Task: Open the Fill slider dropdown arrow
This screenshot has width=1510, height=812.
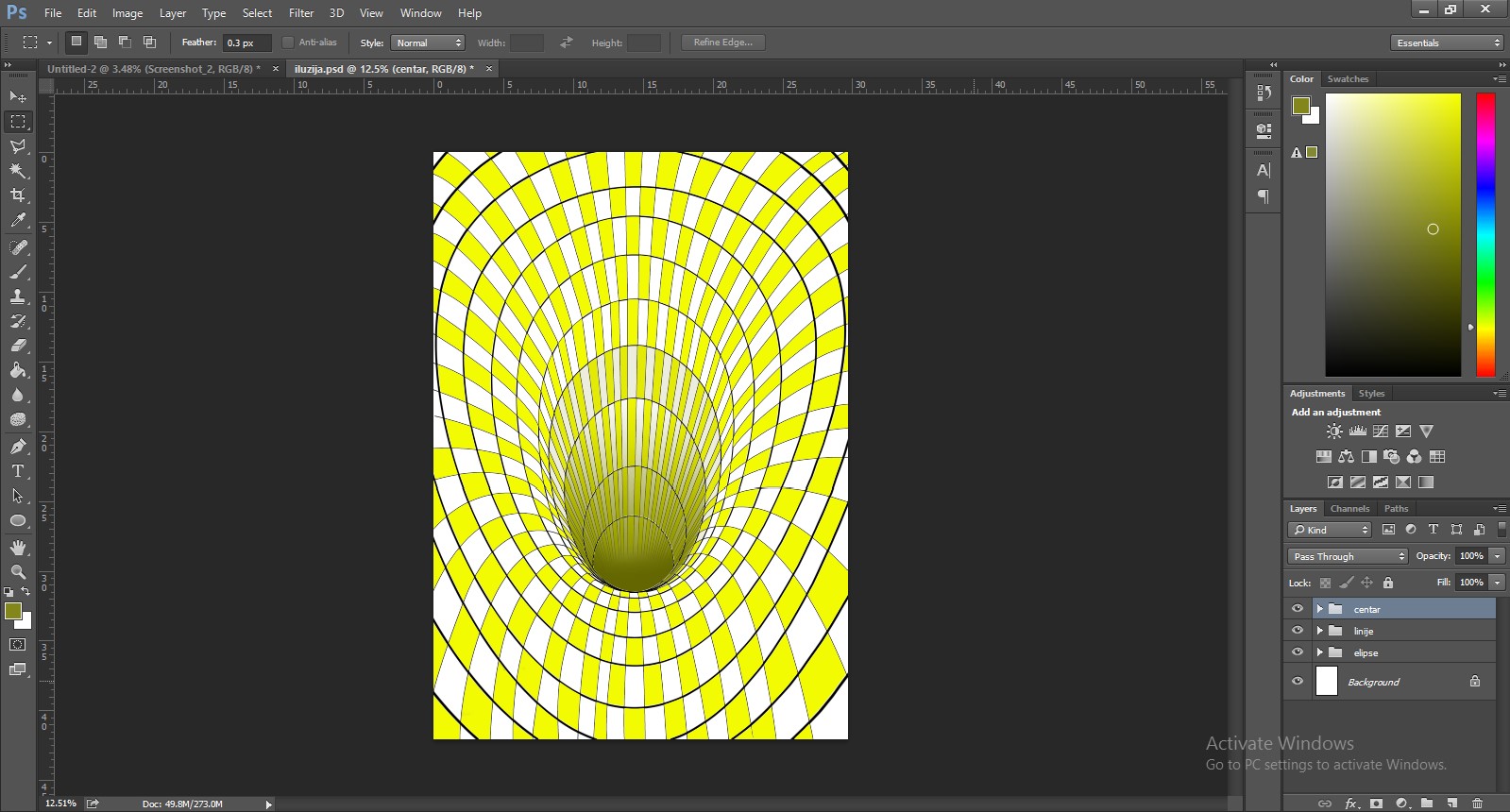Action: [1498, 583]
